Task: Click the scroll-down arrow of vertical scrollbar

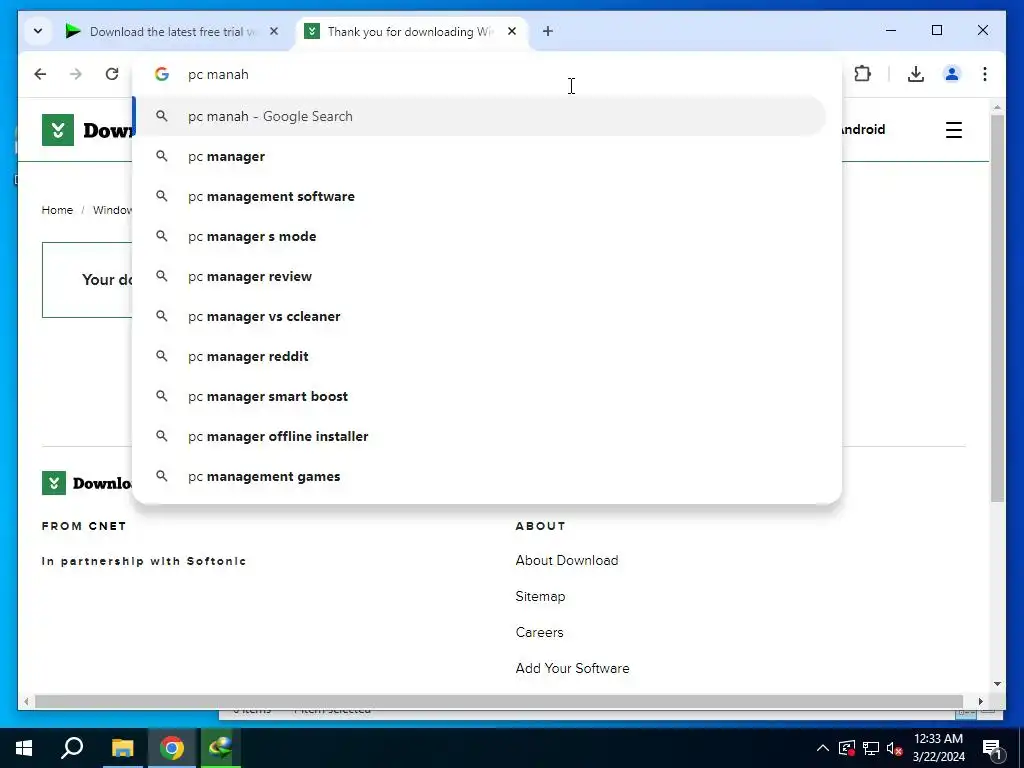Action: (997, 684)
